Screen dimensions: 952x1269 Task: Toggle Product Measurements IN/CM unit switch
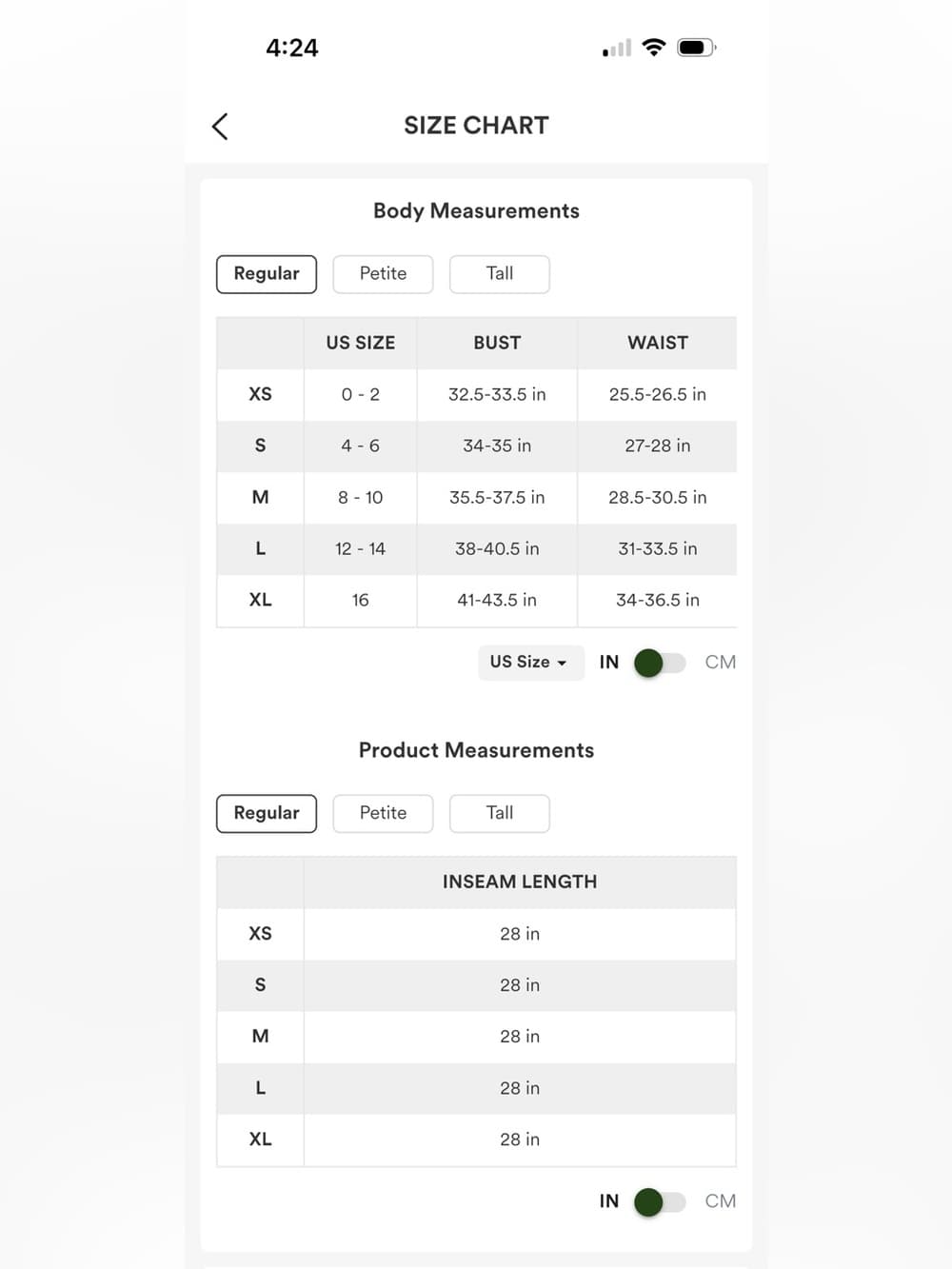point(660,1201)
